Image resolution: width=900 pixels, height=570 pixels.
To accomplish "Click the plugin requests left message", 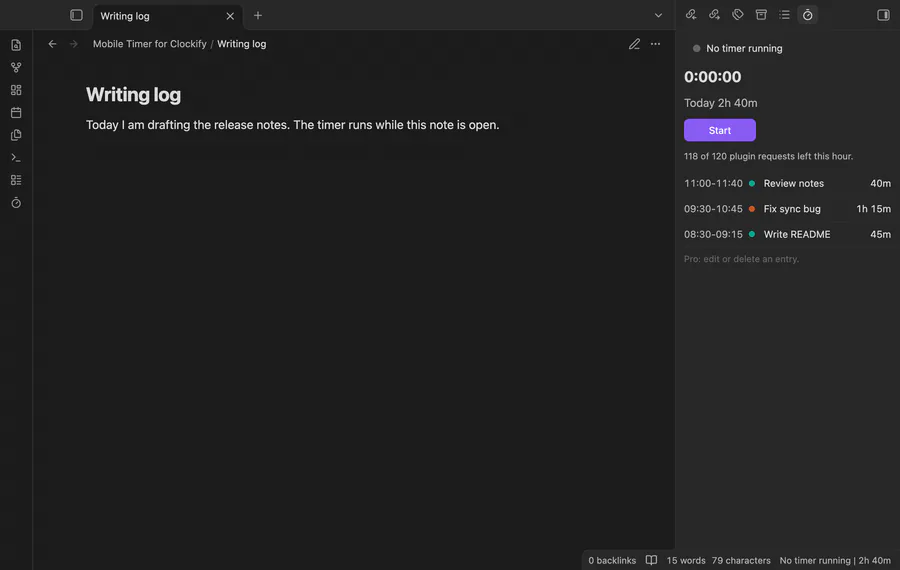I will click(x=768, y=156).
